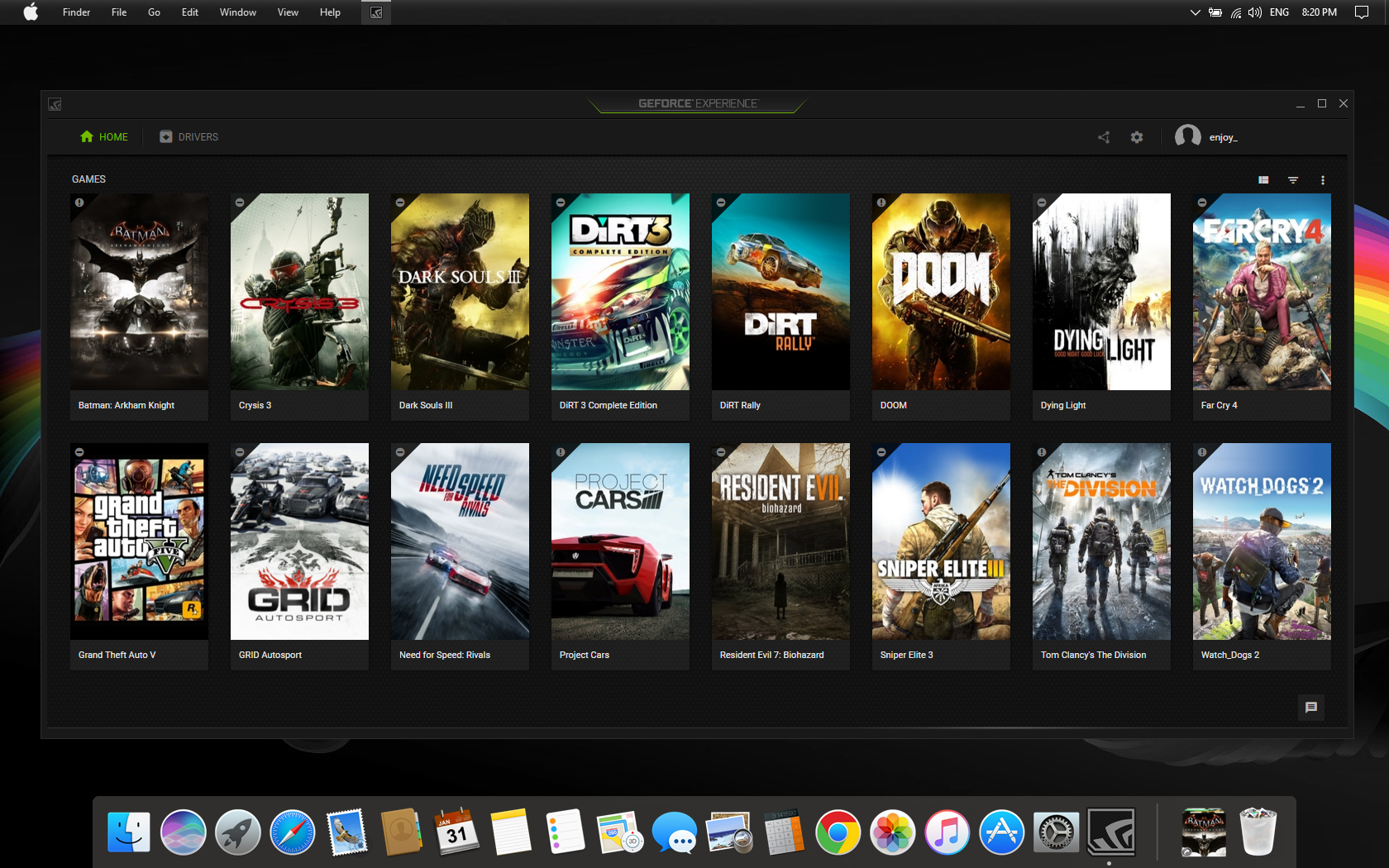This screenshot has height=868, width=1389.
Task: Click the ENG input language indicator
Action: [x=1279, y=12]
